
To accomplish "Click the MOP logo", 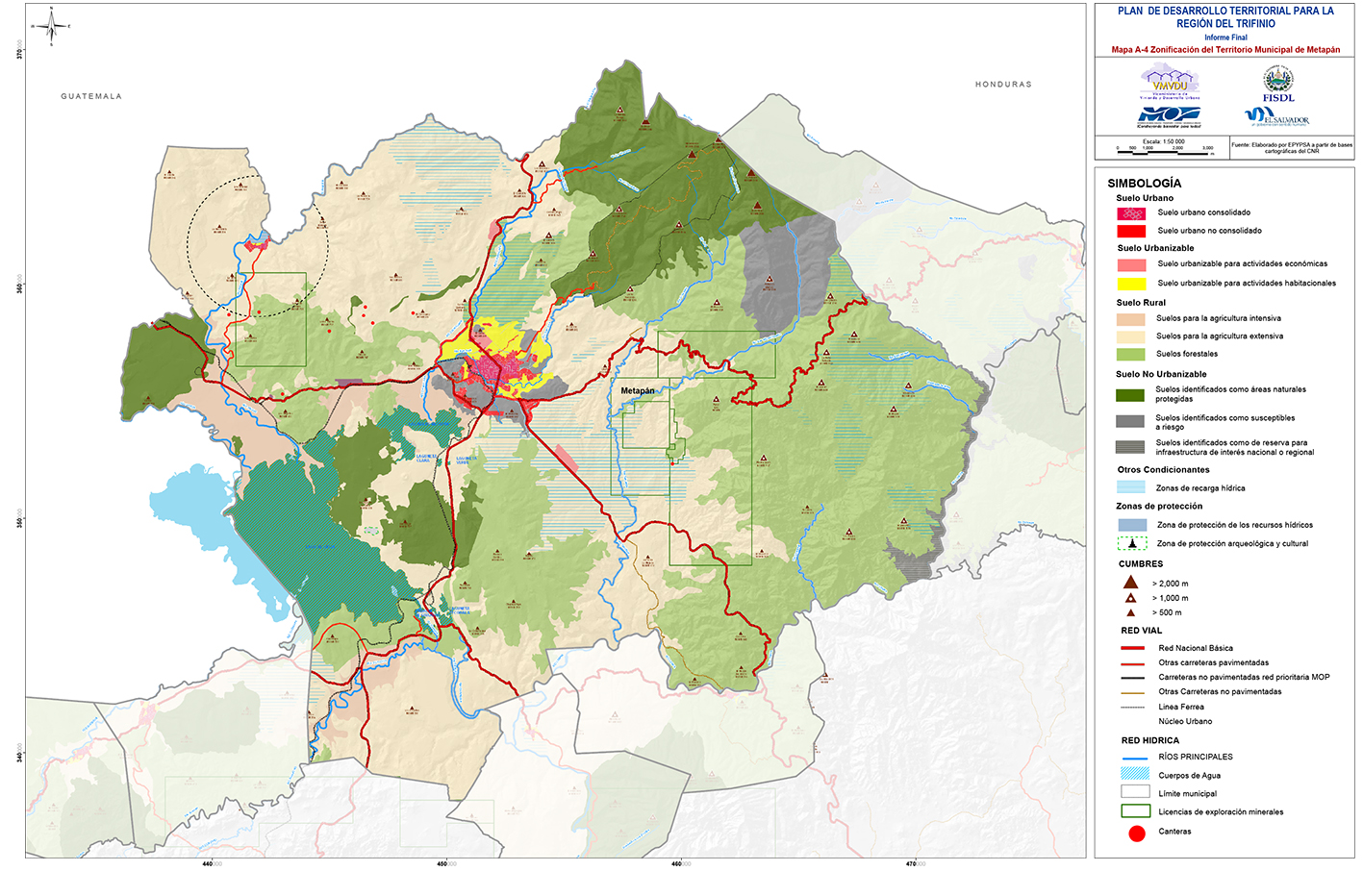I will point(1169,115).
